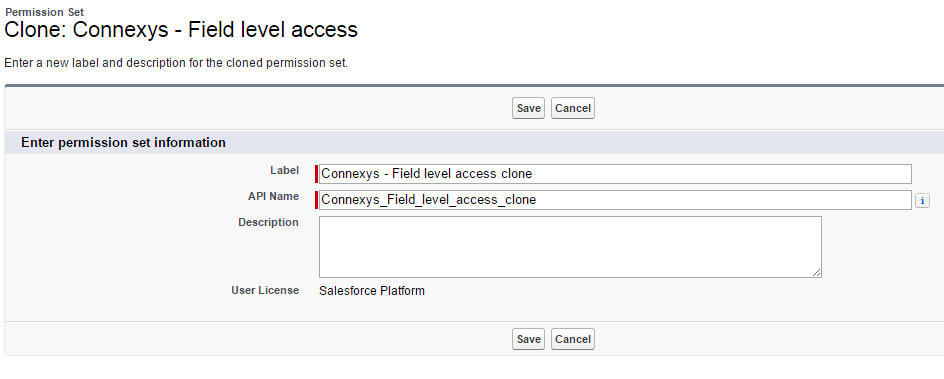The width and height of the screenshot is (944, 379).
Task: Click the red required marker beside API Name
Action: point(316,200)
